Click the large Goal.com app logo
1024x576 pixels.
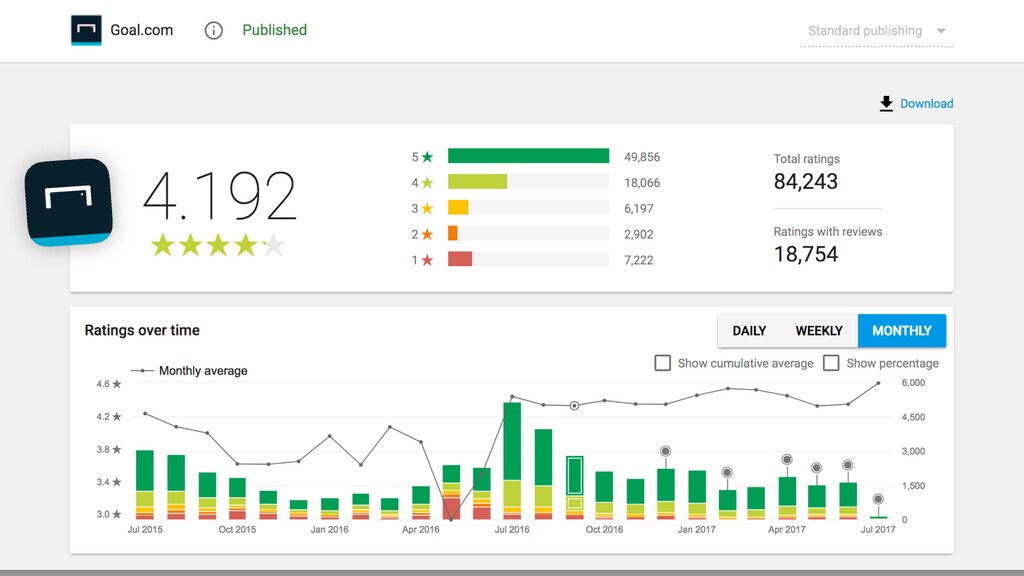point(69,202)
